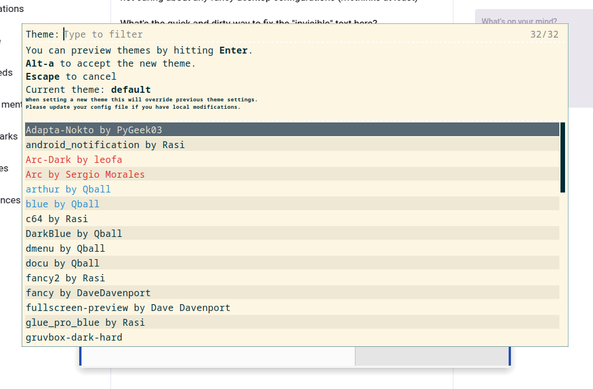Pick the DarkBlue by Qball theme
The width and height of the screenshot is (593, 389).
pos(292,233)
